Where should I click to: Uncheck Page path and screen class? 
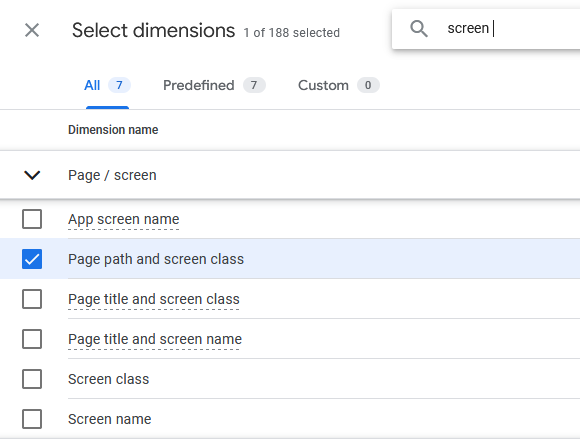click(x=32, y=259)
